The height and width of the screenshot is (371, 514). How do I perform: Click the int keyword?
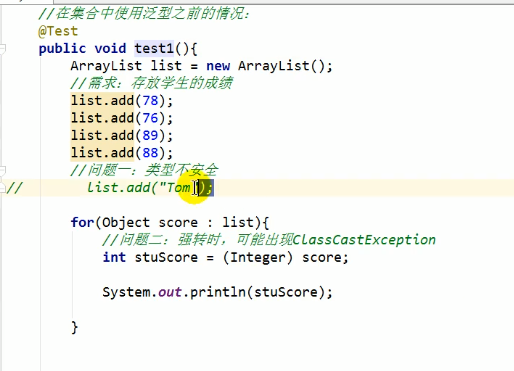pyautogui.click(x=114, y=257)
